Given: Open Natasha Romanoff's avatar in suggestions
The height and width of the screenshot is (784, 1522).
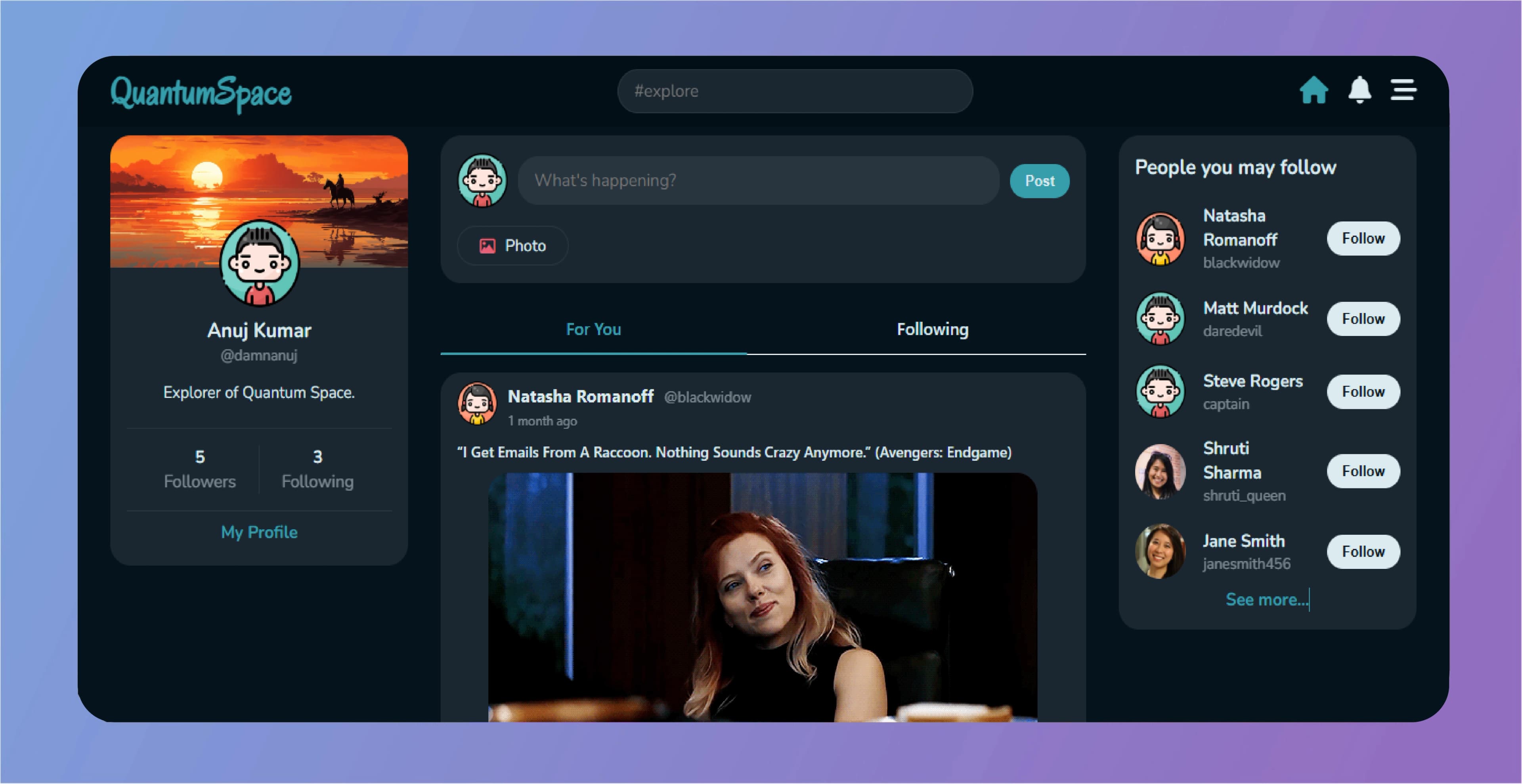Looking at the screenshot, I should pyautogui.click(x=1160, y=238).
